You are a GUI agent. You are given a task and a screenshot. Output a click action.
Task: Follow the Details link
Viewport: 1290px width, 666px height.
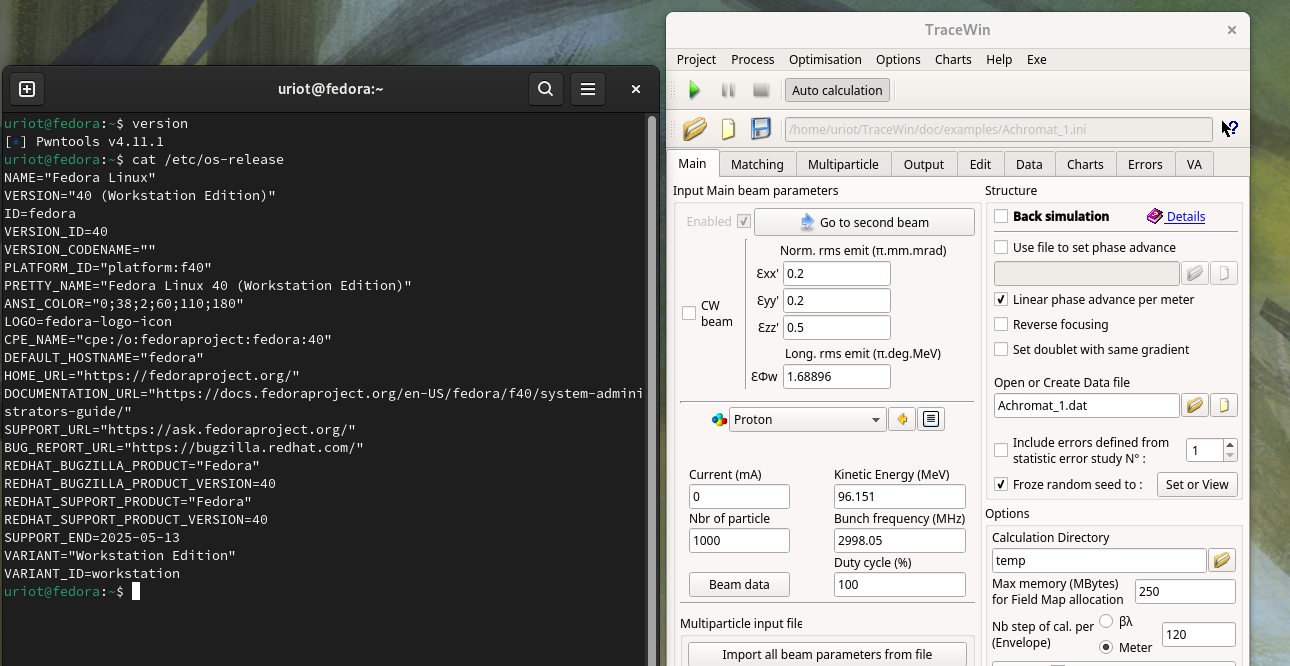tap(1185, 217)
